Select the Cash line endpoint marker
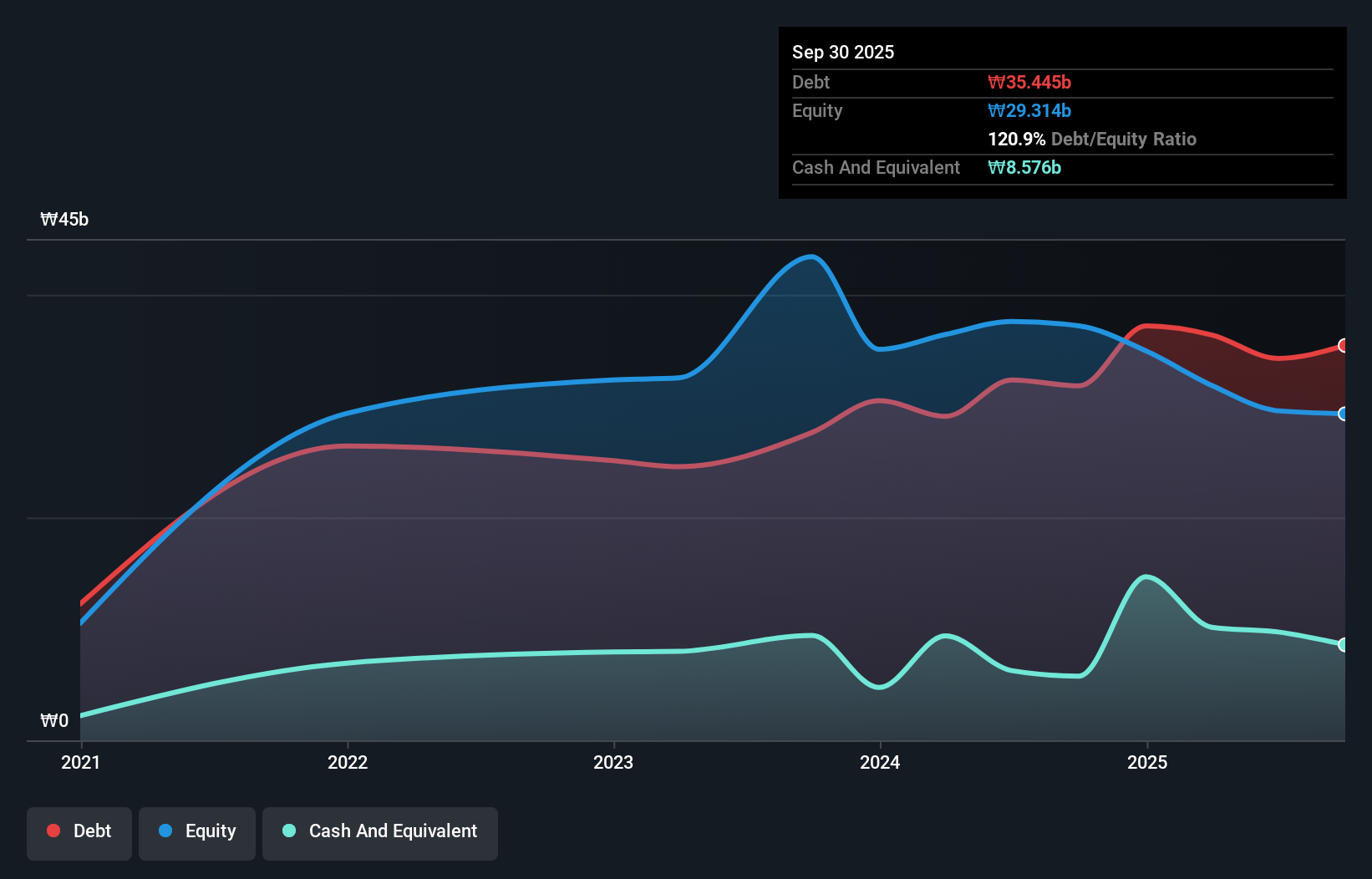The width and height of the screenshot is (1372, 879). (x=1343, y=644)
